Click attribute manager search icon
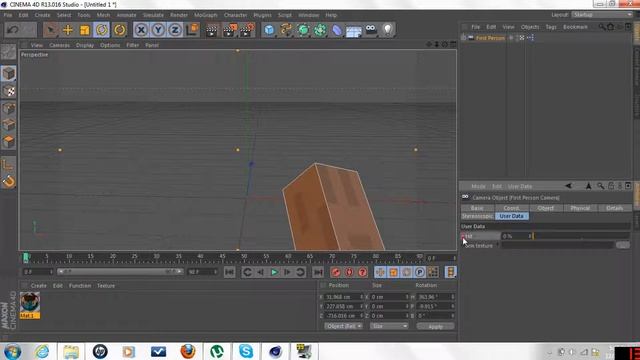Image resolution: width=640 pixels, height=360 pixels. pyautogui.click(x=600, y=186)
